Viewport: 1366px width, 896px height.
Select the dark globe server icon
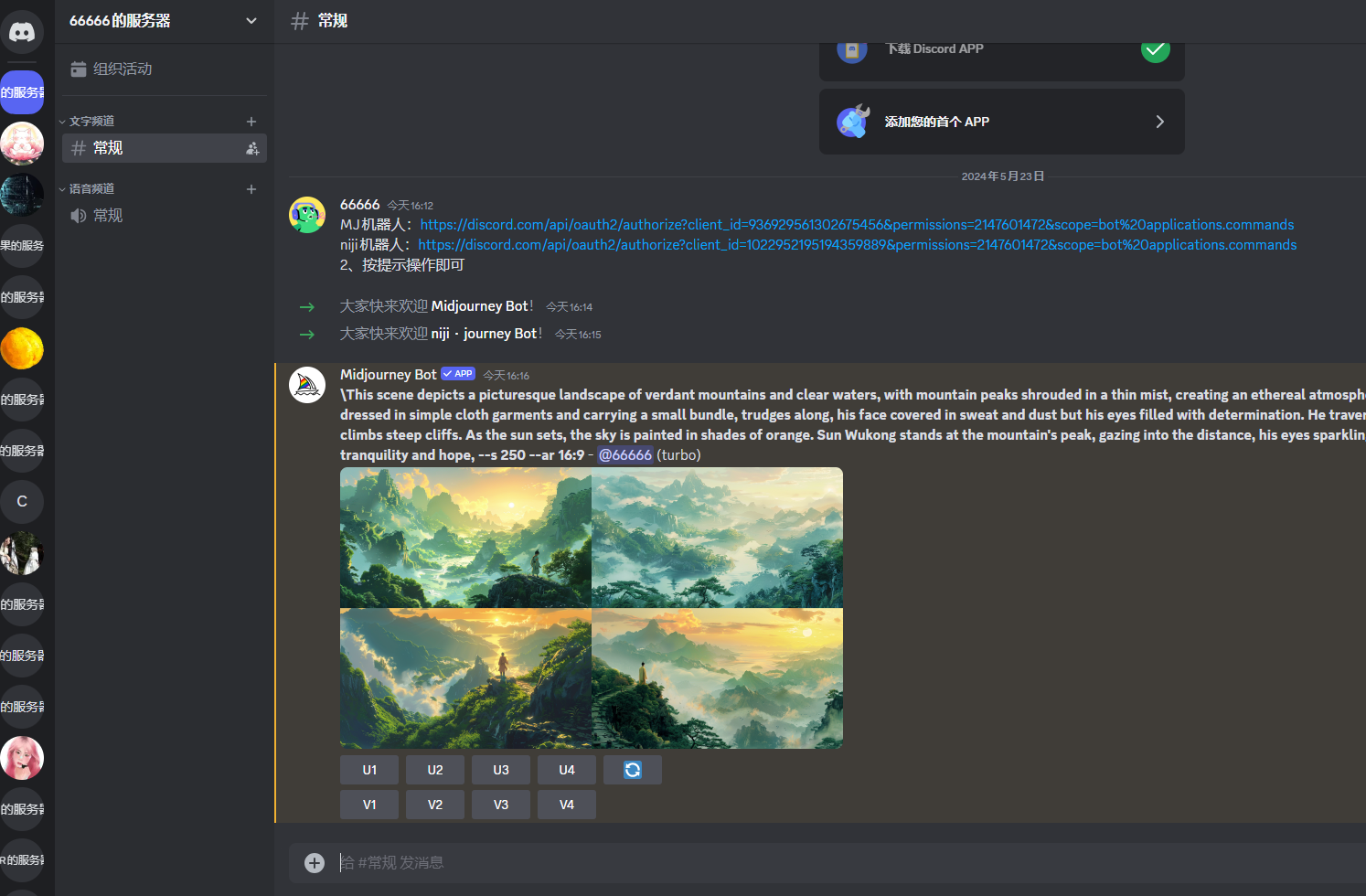[22, 195]
